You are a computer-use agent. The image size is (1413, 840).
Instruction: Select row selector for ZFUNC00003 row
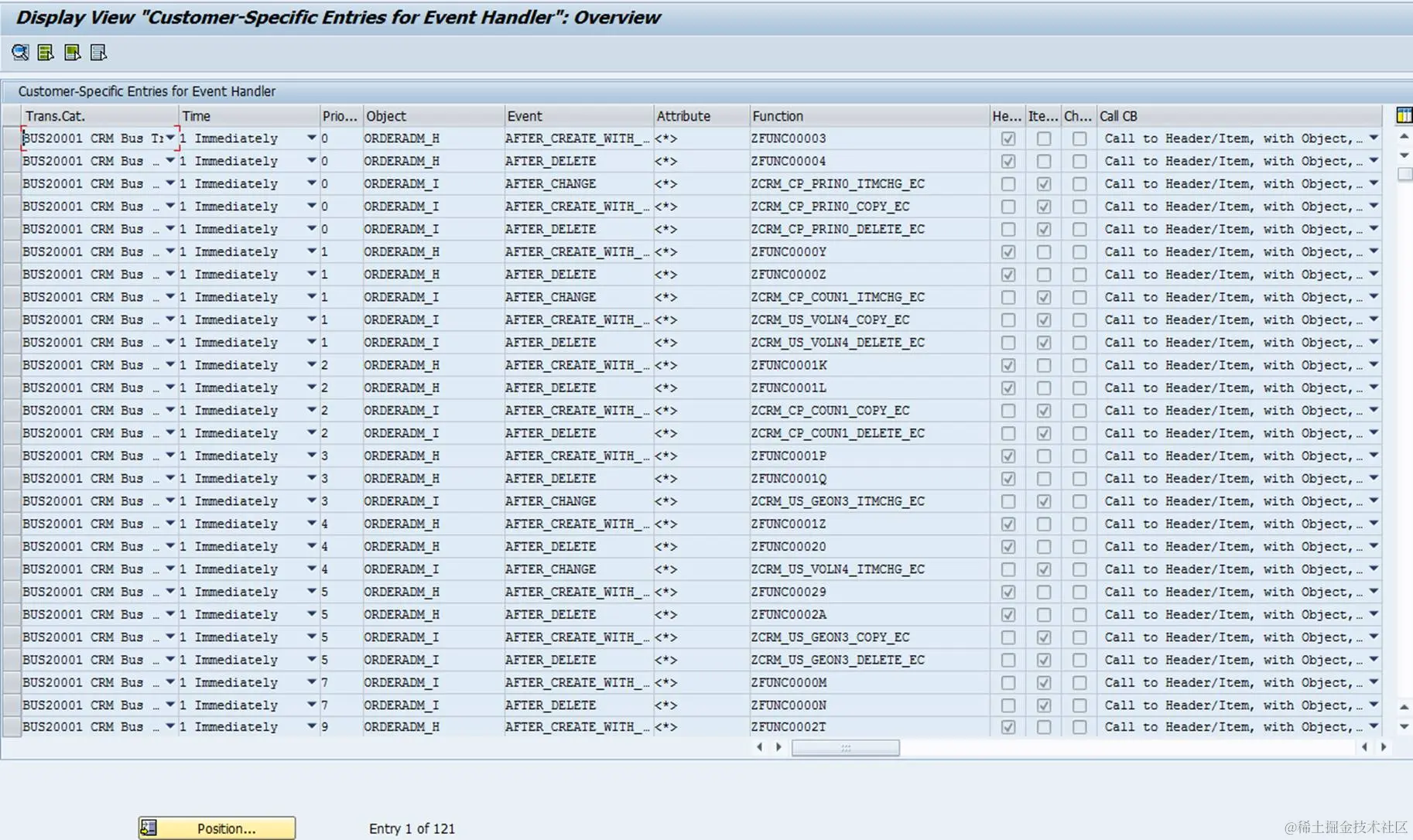(11, 138)
